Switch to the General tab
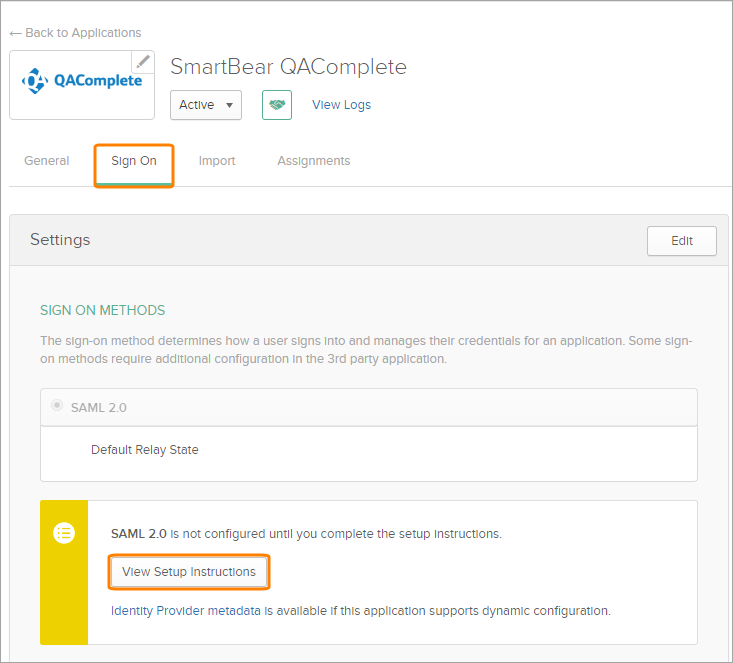This screenshot has width=733, height=663. (47, 161)
